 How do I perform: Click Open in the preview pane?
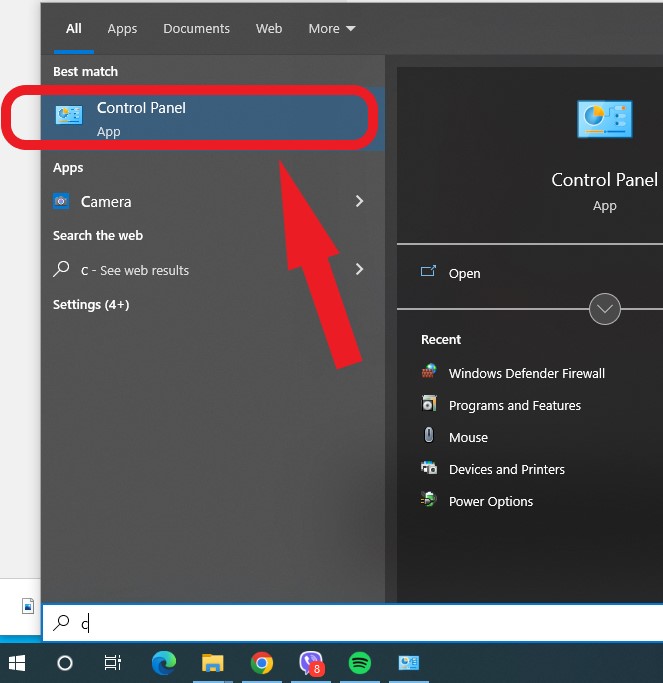[x=463, y=273]
